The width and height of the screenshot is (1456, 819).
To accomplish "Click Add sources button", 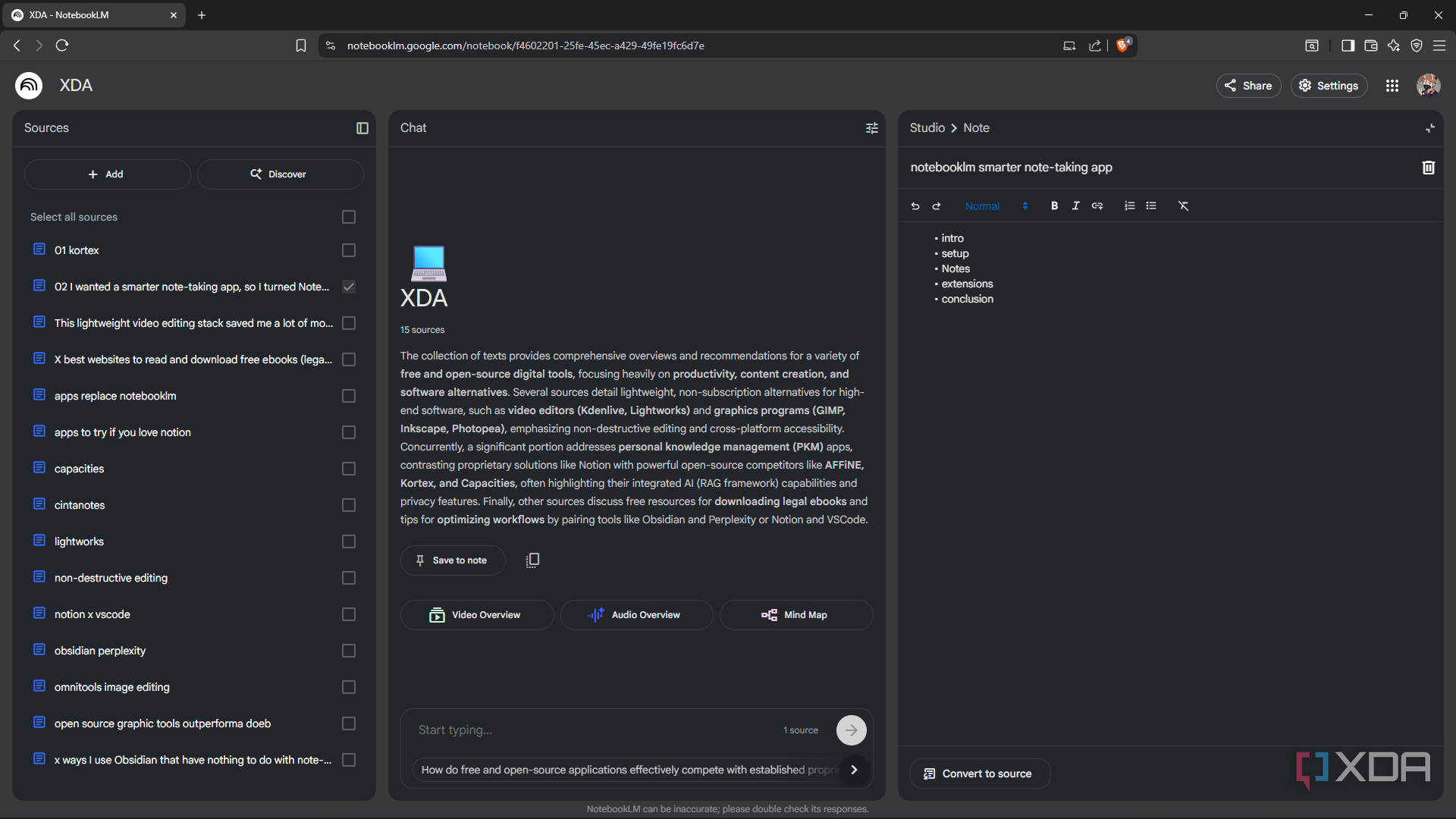I will 107,174.
